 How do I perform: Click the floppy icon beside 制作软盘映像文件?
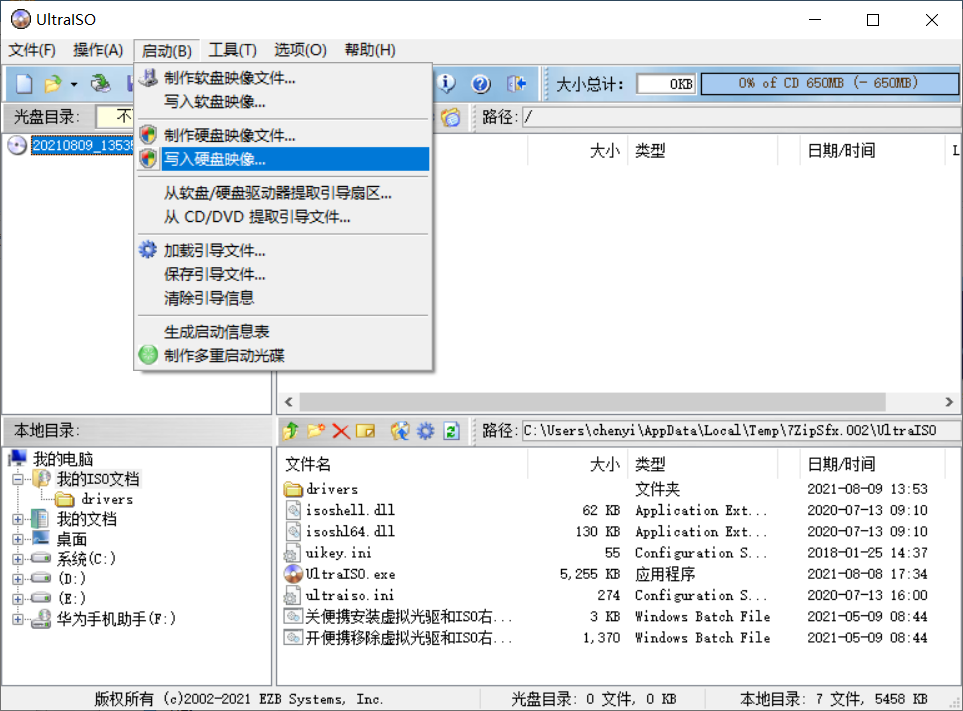click(x=148, y=78)
